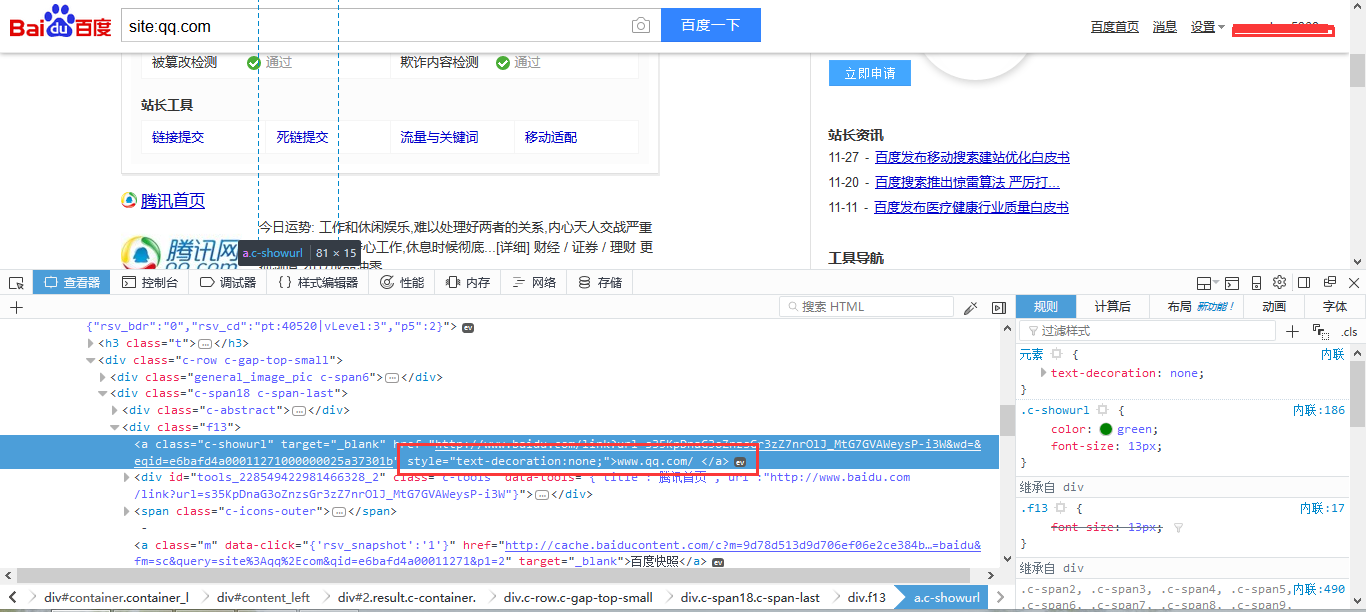This screenshot has height=612, width=1366.
Task: Click the 搜索 HTML search box
Action: tap(866, 307)
